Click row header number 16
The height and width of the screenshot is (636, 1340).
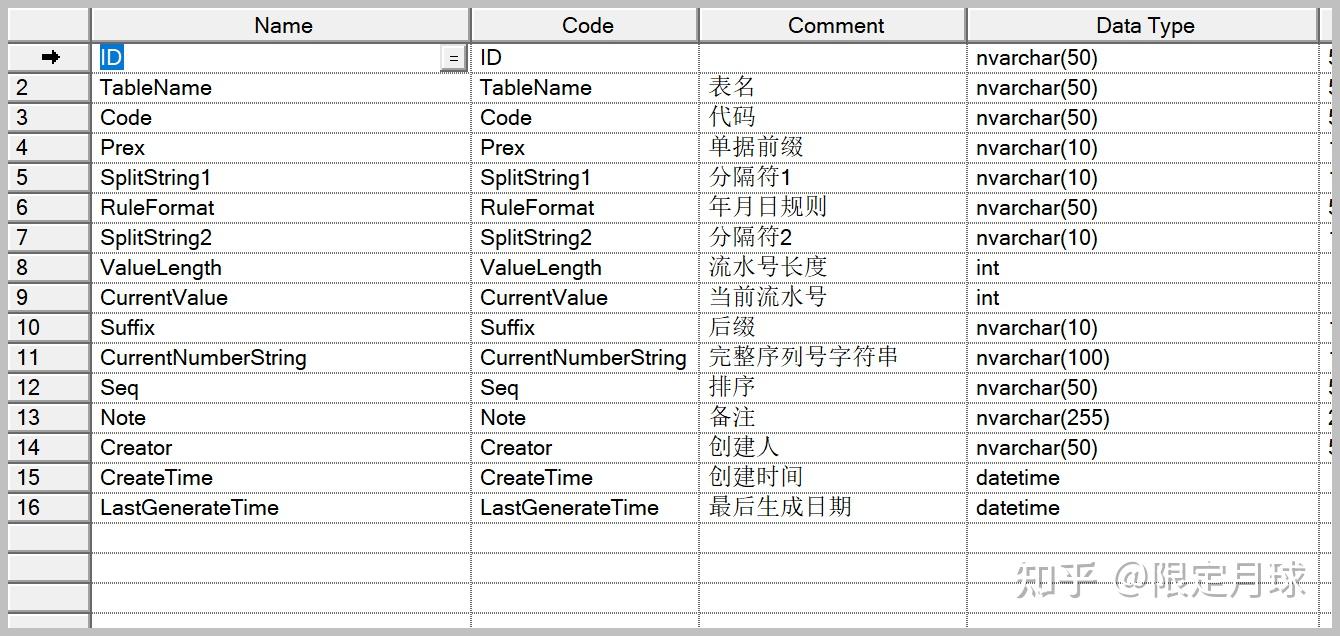click(x=49, y=508)
